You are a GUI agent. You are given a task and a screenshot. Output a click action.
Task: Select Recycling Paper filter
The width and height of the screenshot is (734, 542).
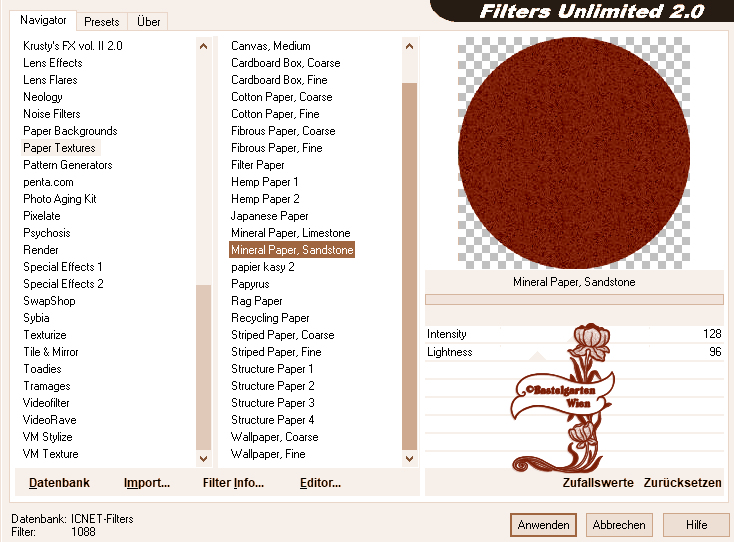point(270,318)
